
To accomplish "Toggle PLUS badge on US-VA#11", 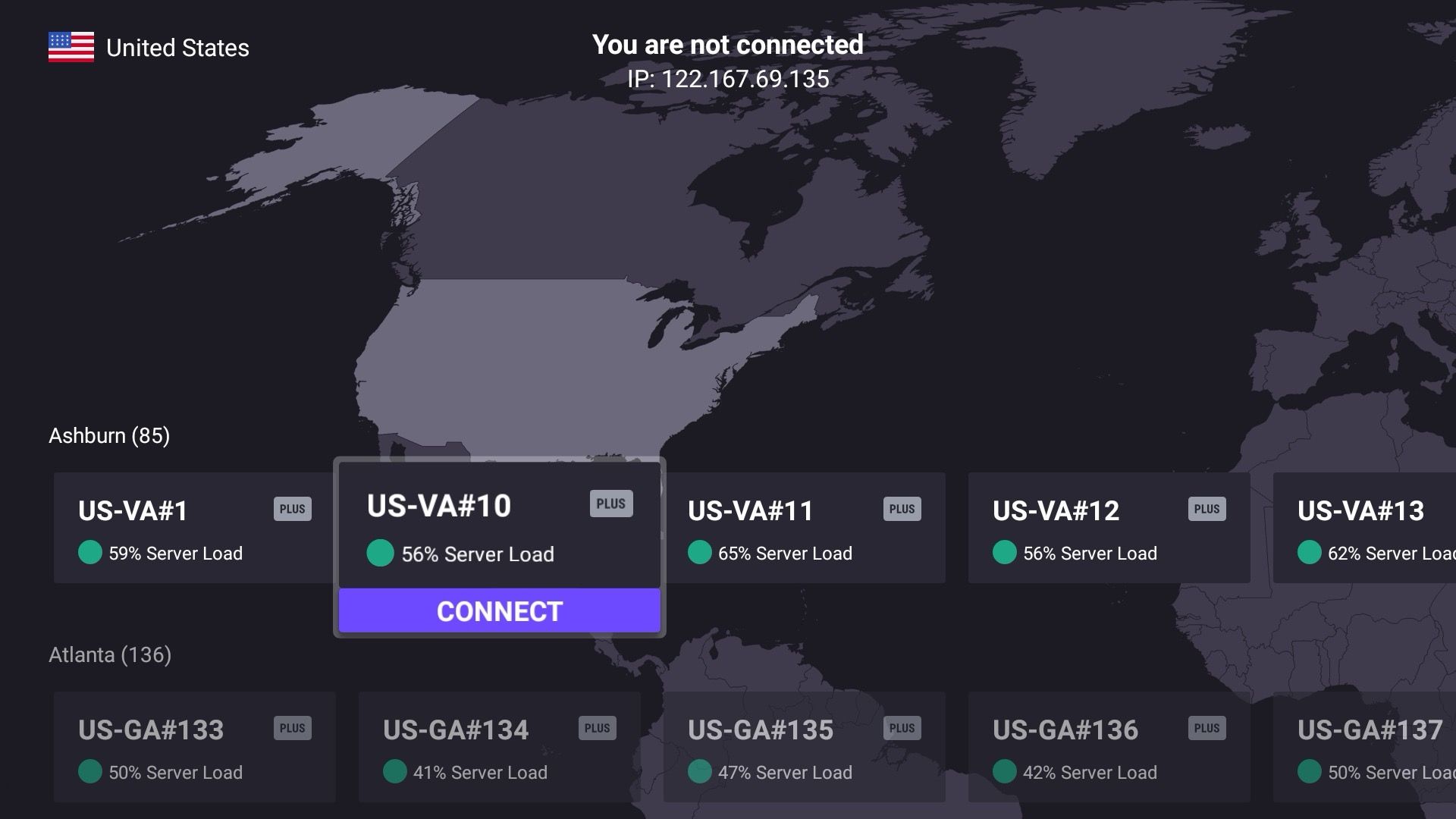I will point(901,509).
